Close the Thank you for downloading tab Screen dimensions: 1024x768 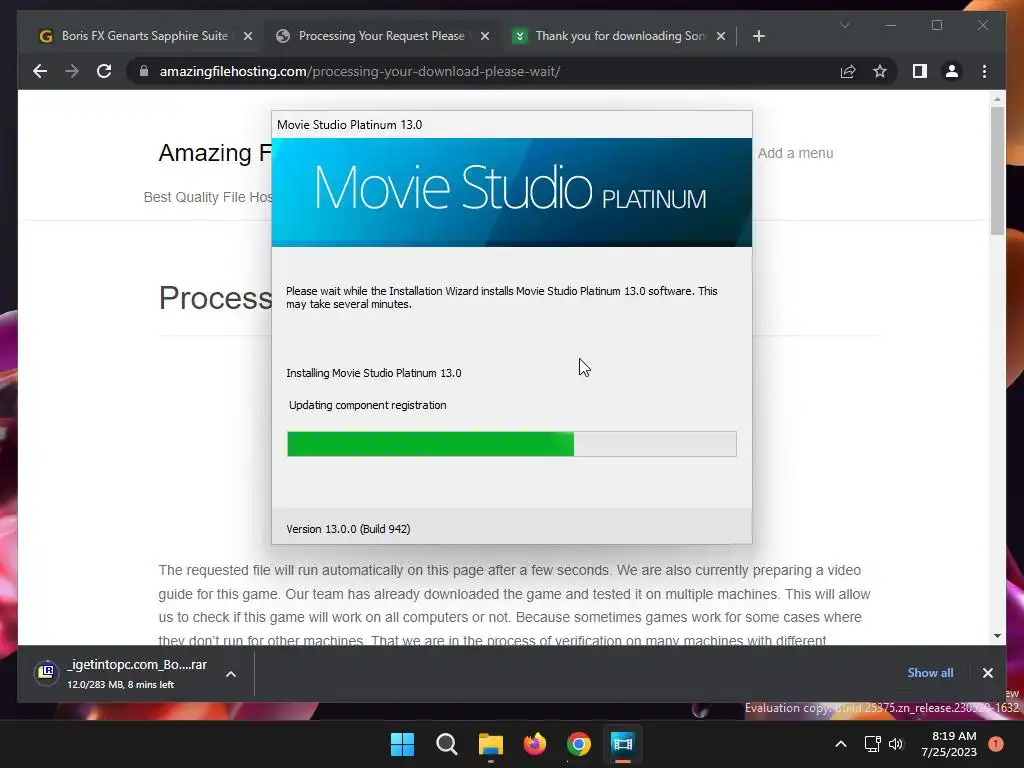tap(721, 36)
